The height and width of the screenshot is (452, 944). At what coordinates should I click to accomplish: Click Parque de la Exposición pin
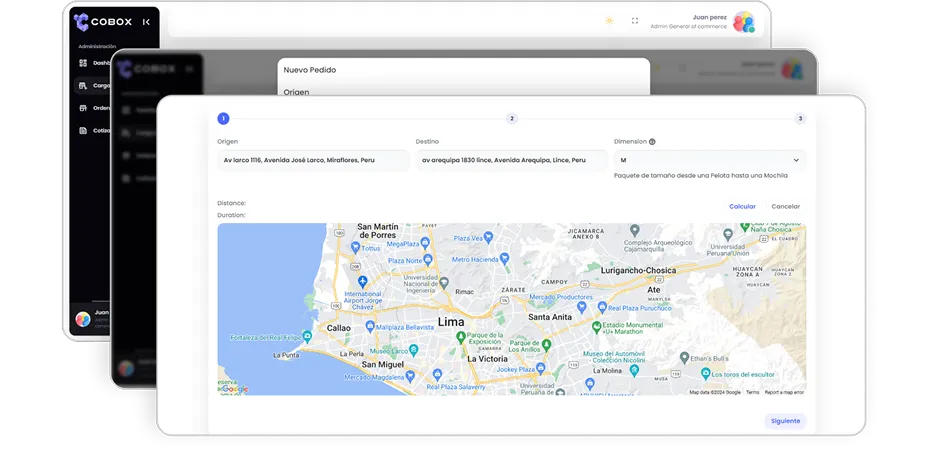(x=461, y=336)
